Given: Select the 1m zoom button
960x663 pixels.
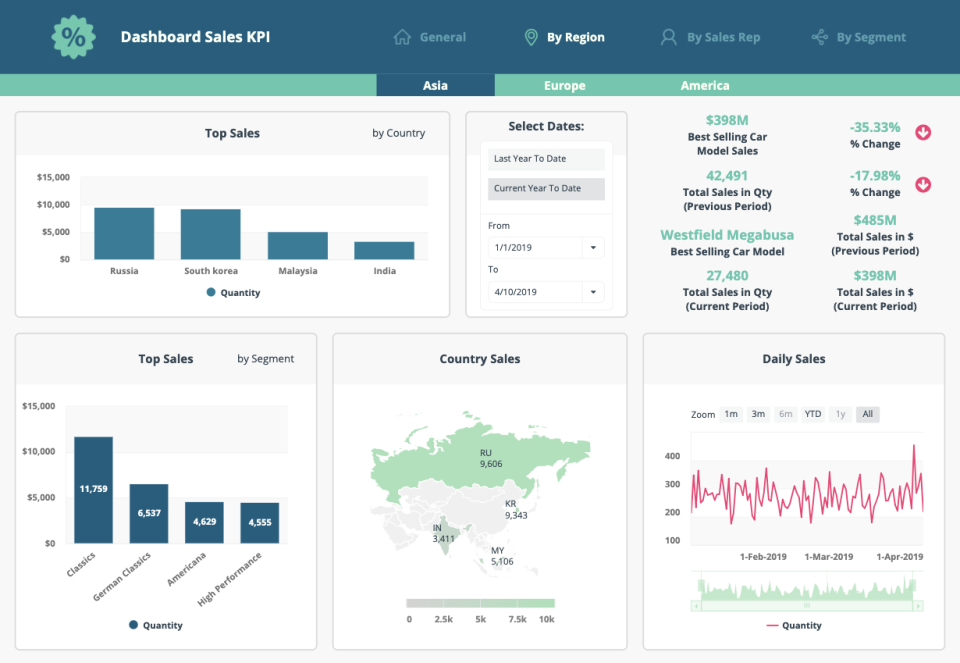Looking at the screenshot, I should point(731,414).
